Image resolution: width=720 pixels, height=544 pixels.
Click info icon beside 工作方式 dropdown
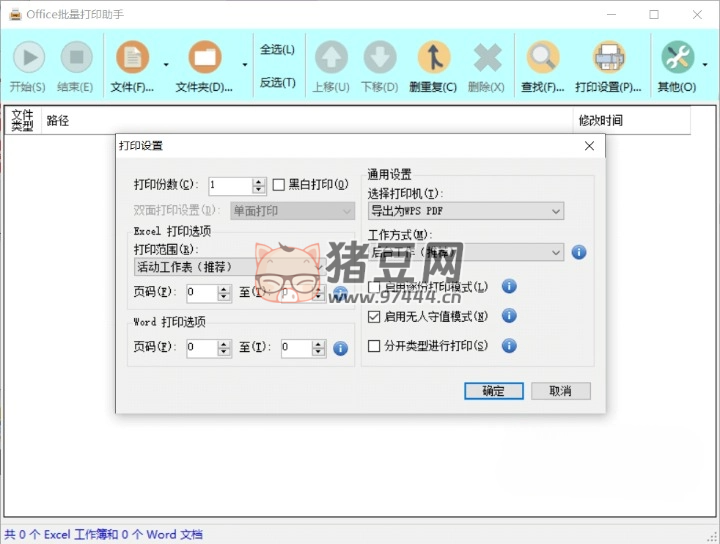579,252
